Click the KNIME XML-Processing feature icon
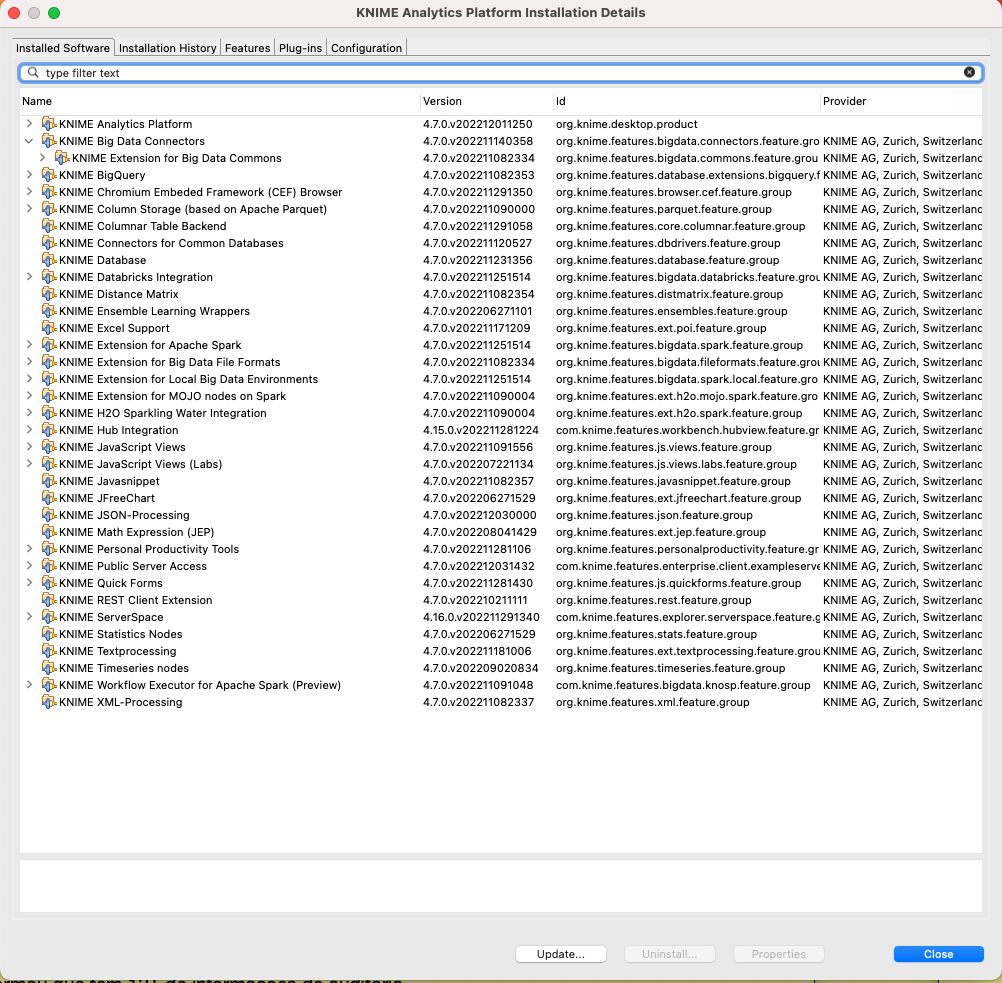Image resolution: width=1002 pixels, height=983 pixels. click(49, 702)
